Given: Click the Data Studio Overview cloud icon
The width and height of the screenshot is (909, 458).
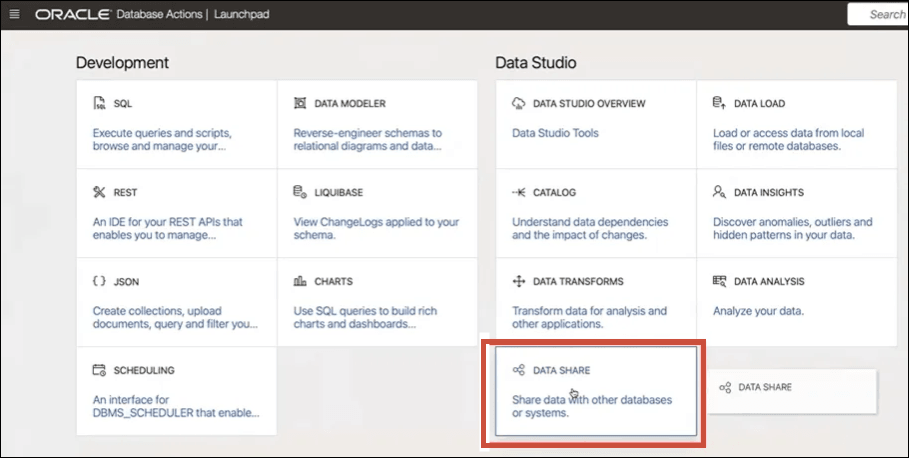Looking at the screenshot, I should click(519, 104).
